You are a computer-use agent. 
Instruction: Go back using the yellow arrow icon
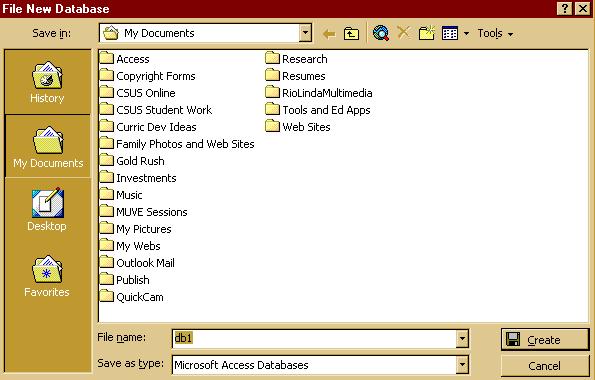coord(329,34)
